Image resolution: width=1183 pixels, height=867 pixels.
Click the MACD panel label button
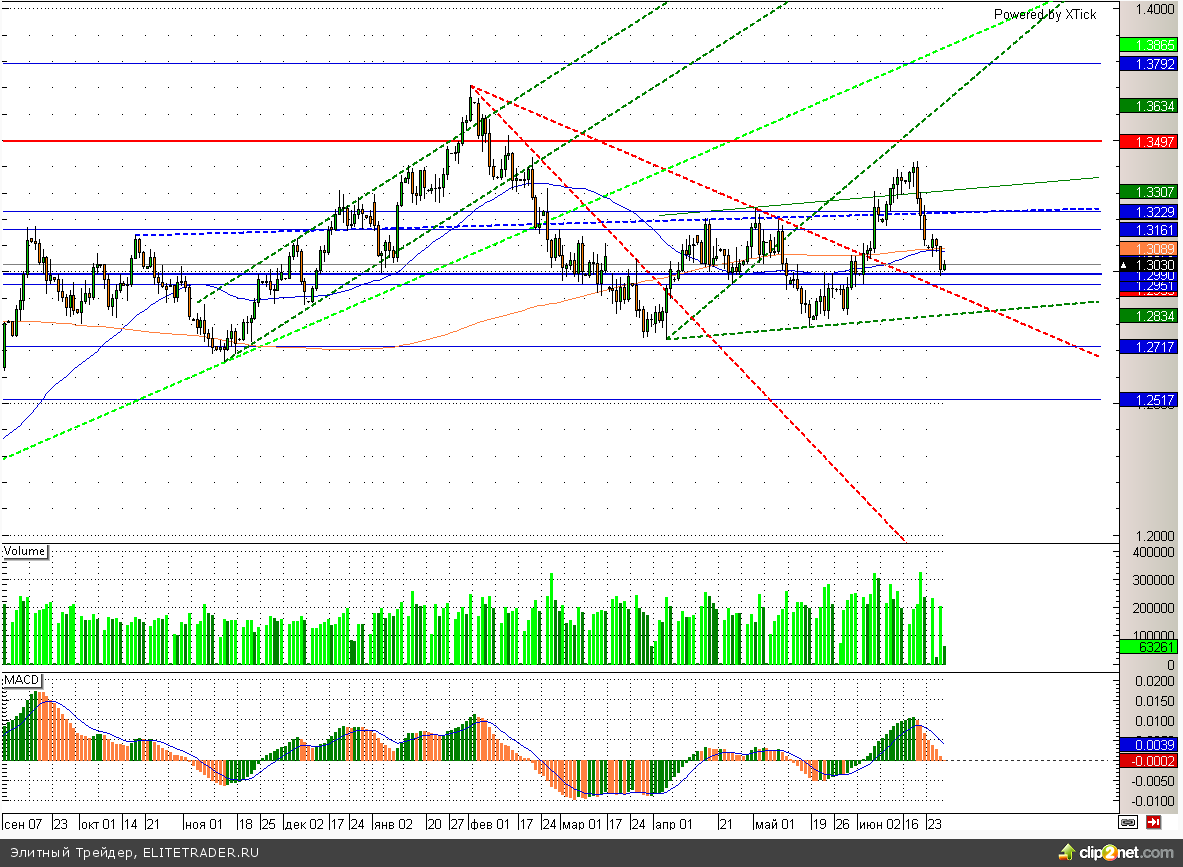tap(22, 680)
